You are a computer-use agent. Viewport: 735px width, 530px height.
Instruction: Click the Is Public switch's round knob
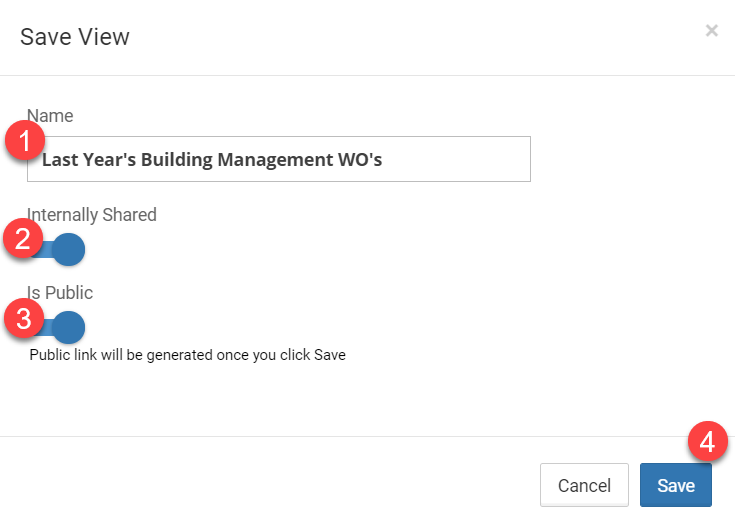(68, 327)
